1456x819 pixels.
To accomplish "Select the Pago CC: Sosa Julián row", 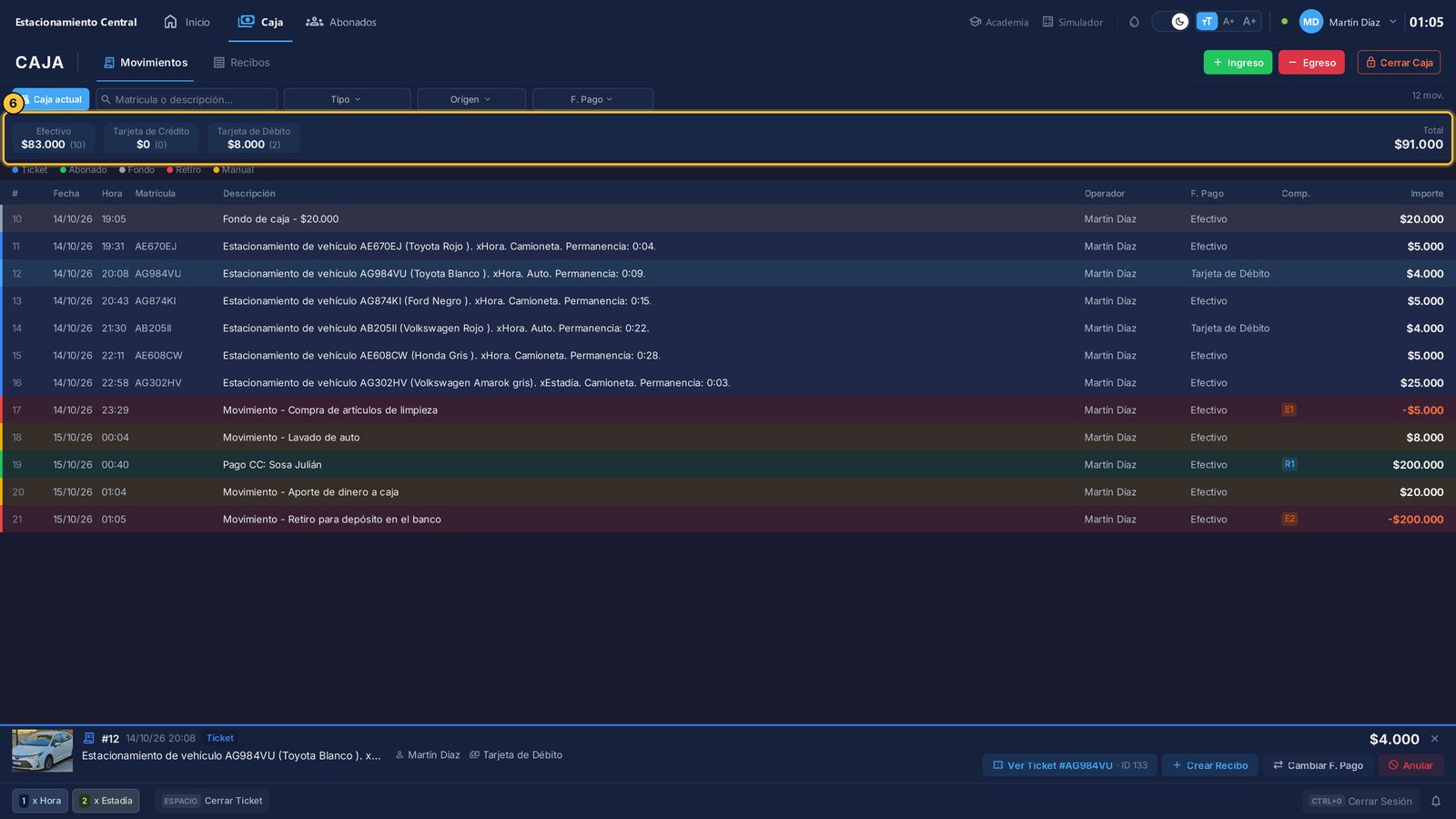I will tap(728, 465).
